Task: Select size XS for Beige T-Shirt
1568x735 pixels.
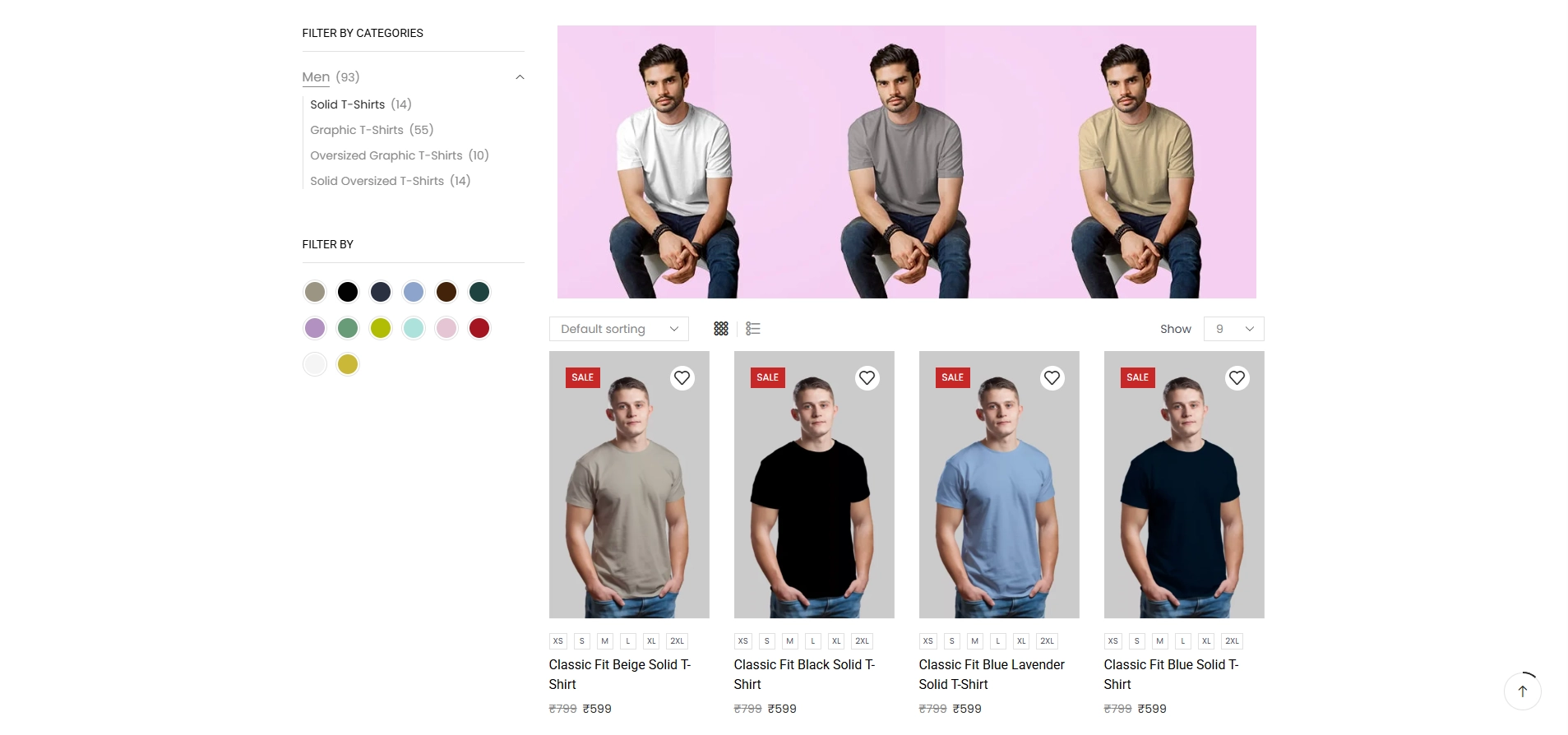Action: (x=558, y=641)
